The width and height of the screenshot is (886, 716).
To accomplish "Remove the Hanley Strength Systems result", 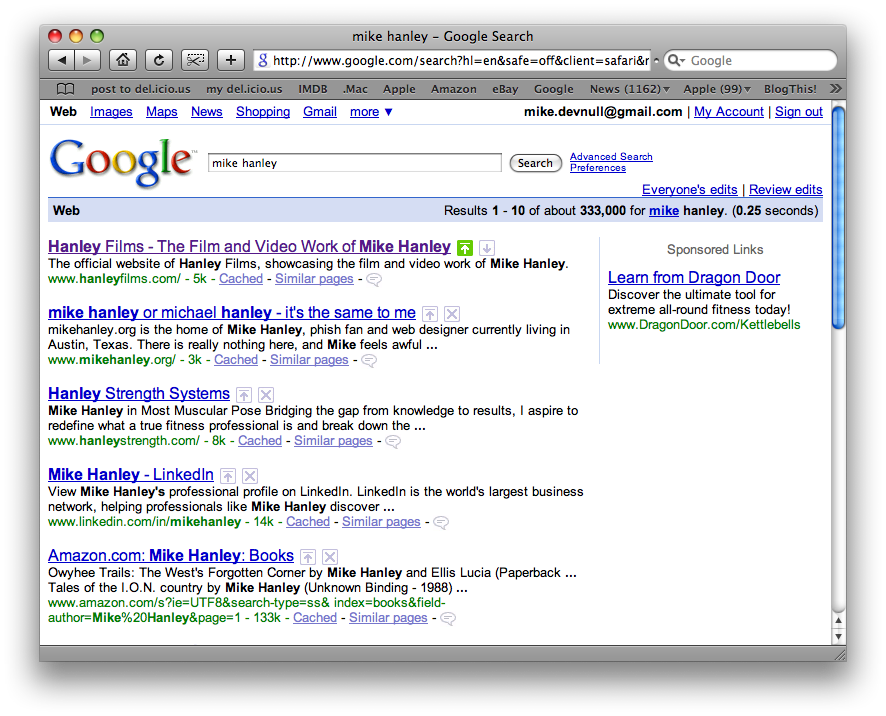I will click(266, 394).
